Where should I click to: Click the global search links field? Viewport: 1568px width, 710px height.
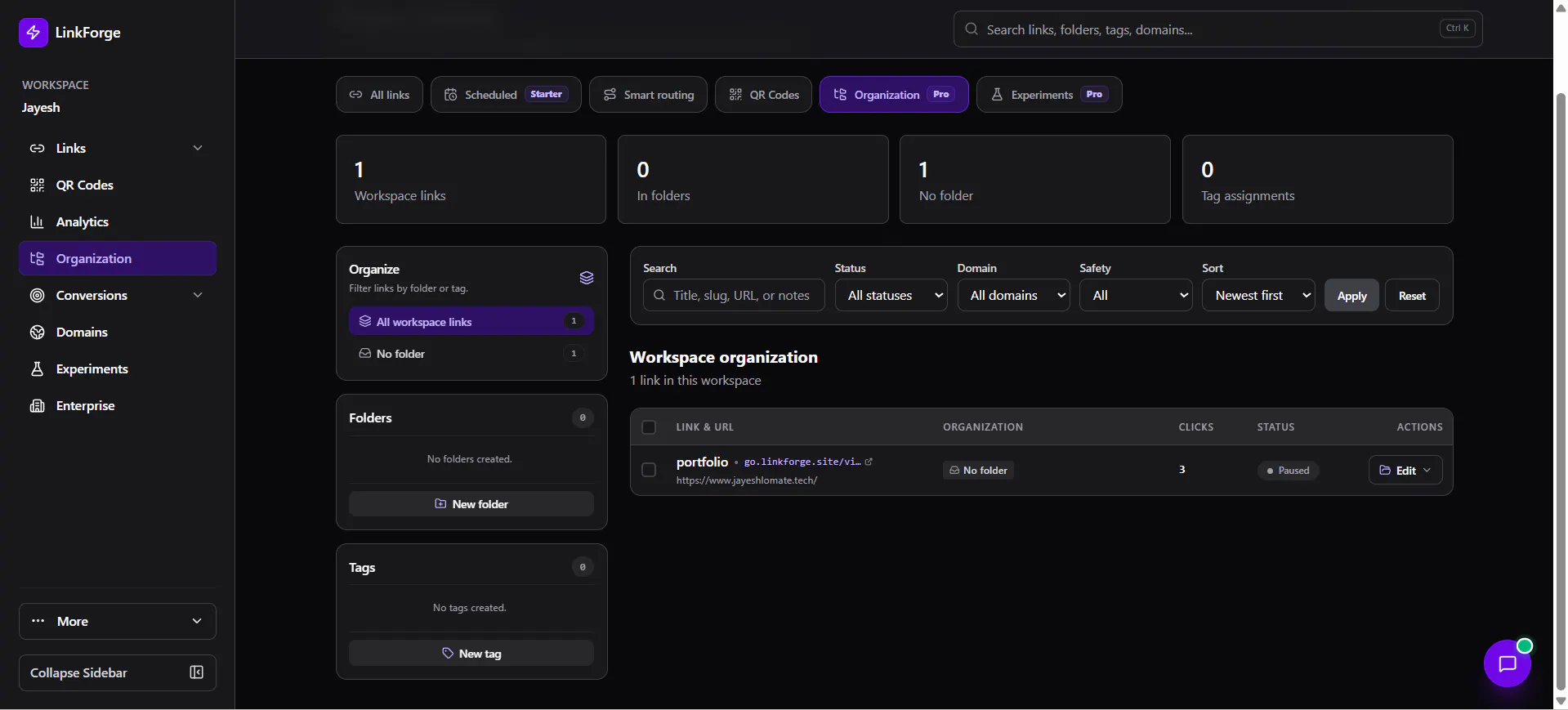[x=1217, y=29]
